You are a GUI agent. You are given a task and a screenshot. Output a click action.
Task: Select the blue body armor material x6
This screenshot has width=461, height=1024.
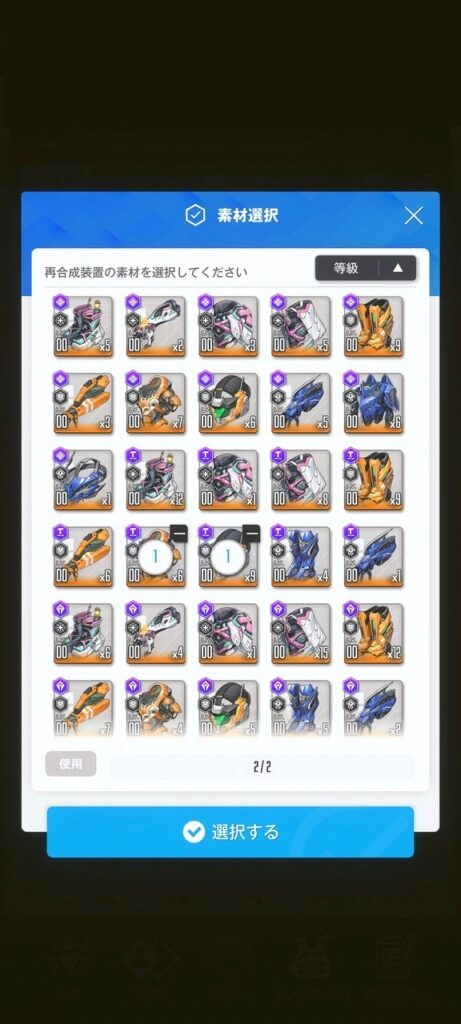click(374, 403)
